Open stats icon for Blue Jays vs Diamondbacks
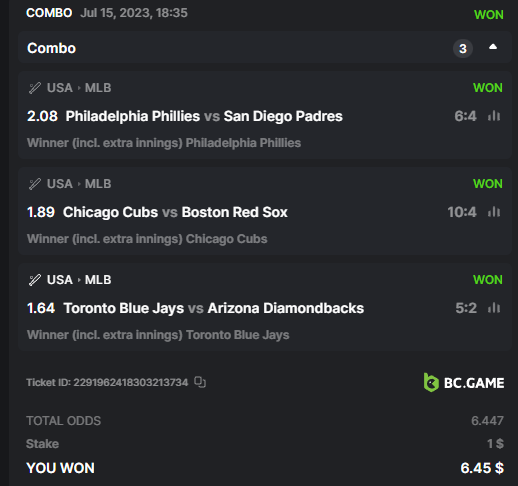The height and width of the screenshot is (486, 518). (x=494, y=308)
